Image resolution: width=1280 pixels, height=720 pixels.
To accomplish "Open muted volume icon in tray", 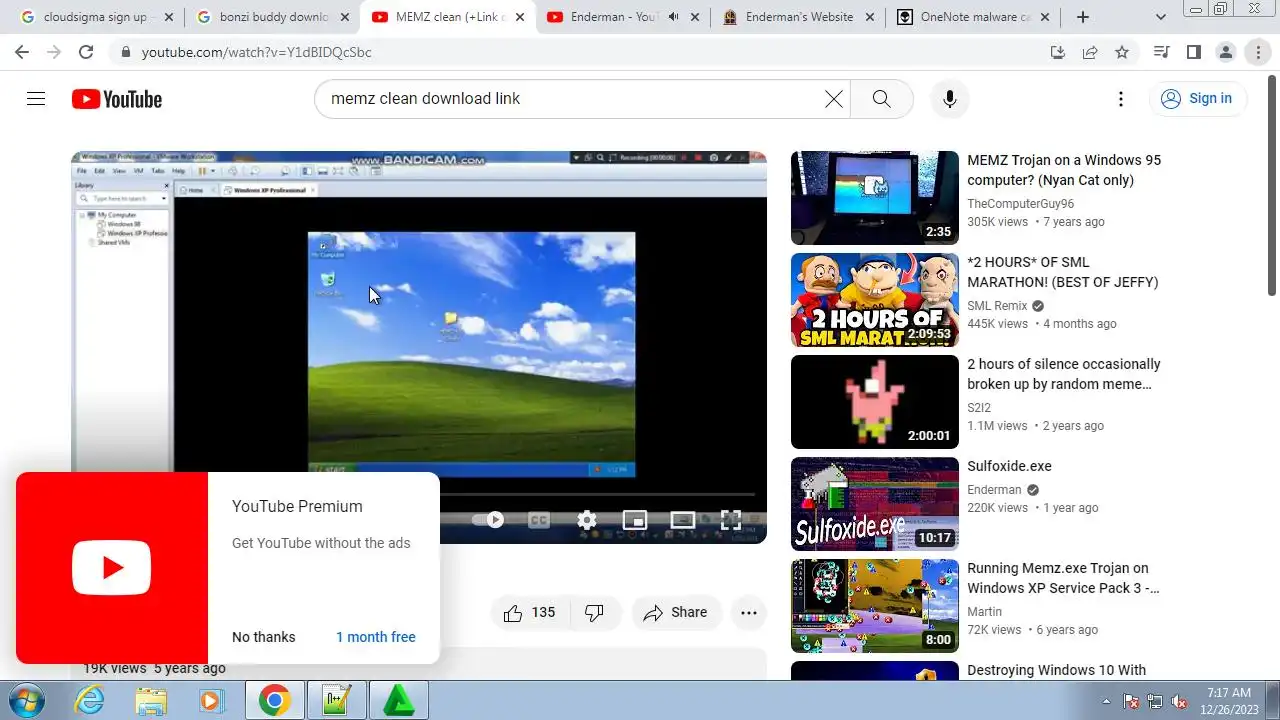I will coord(1178,701).
